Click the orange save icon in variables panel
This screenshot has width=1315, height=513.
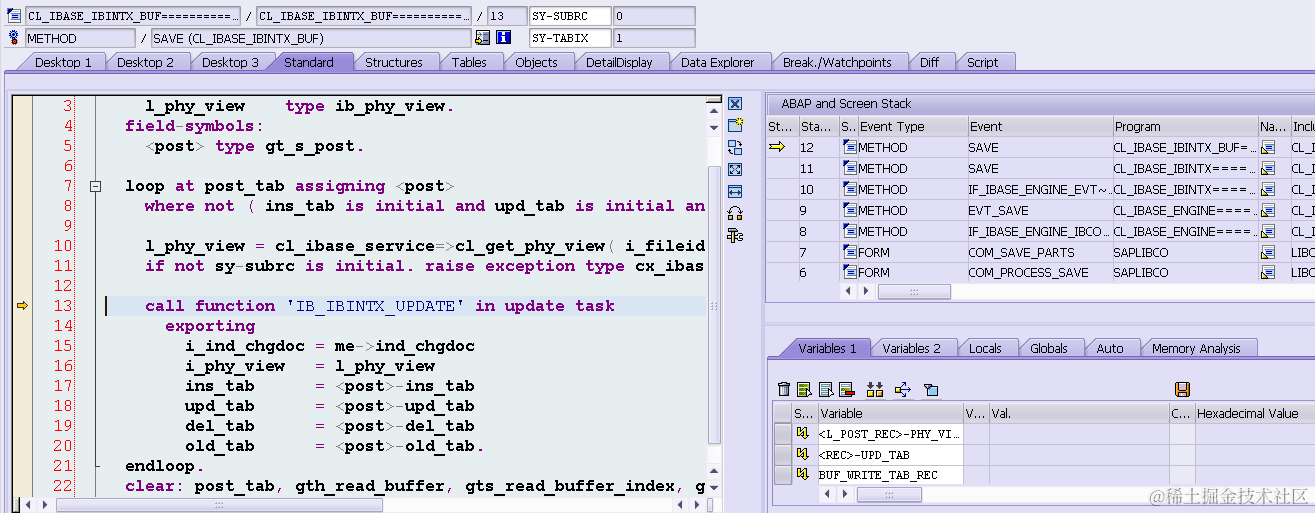1182,389
